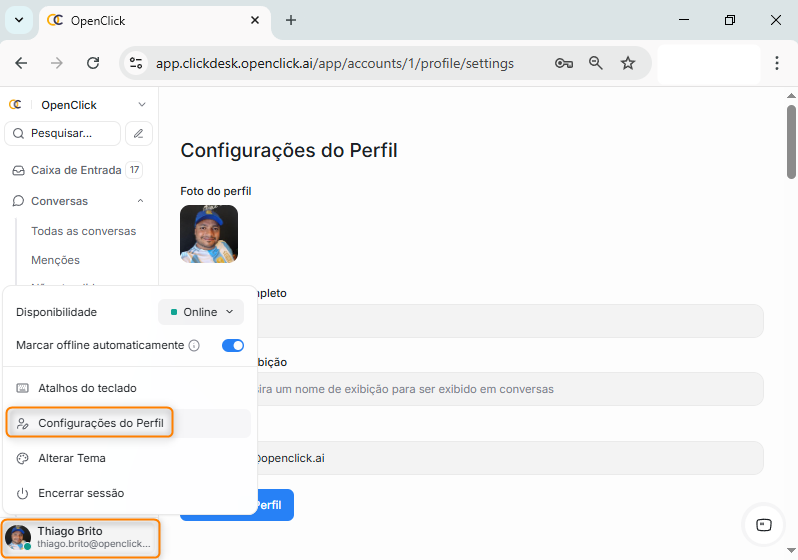Click the profile photo thumbnail
This screenshot has height=560, width=798.
[x=209, y=234]
